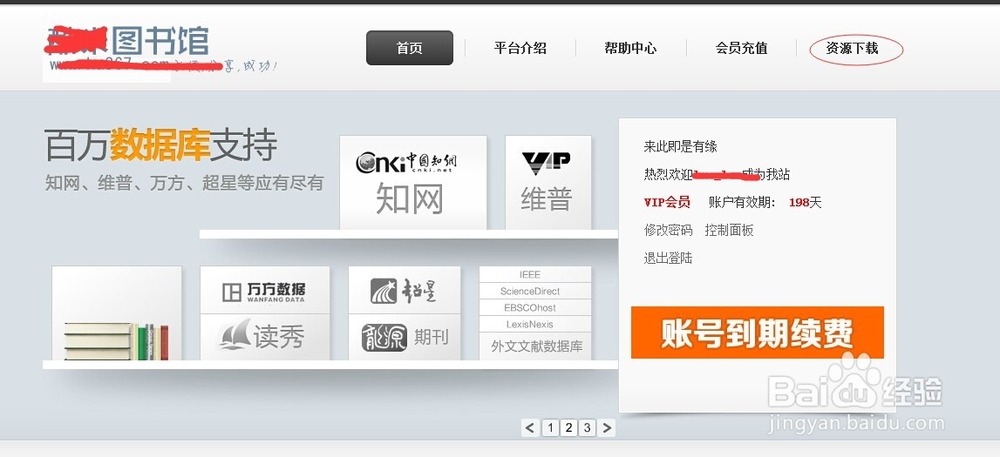Go to 帮助中心 help center
1000x457 pixels.
pyautogui.click(x=630, y=48)
